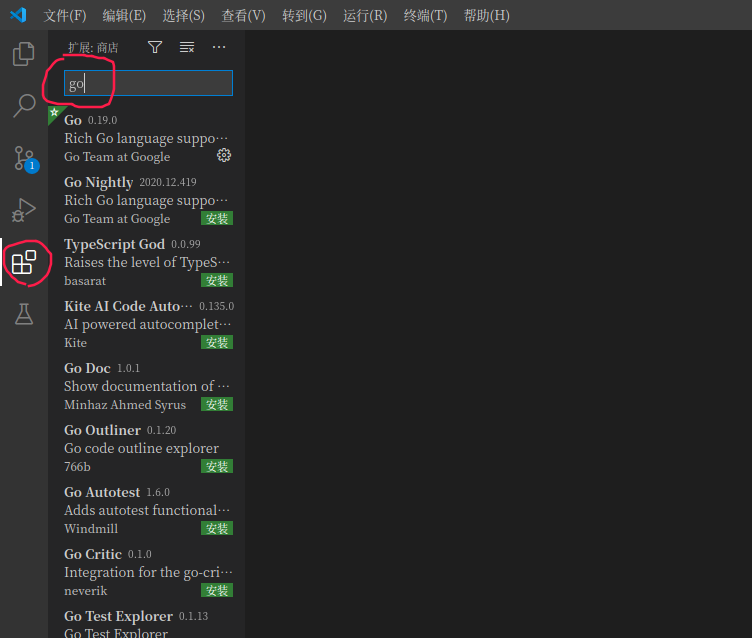Install the Kite AI Code extension
Screen dimensions: 752x638
pyautogui.click(x=217, y=342)
